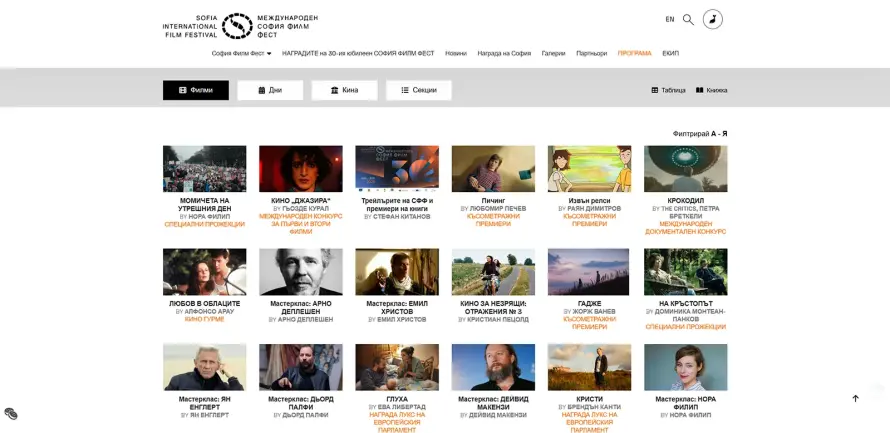Viewport: 890px width, 433px height.
Task: Open the КРОКОДИЛ film thumbnail
Action: [x=686, y=169]
